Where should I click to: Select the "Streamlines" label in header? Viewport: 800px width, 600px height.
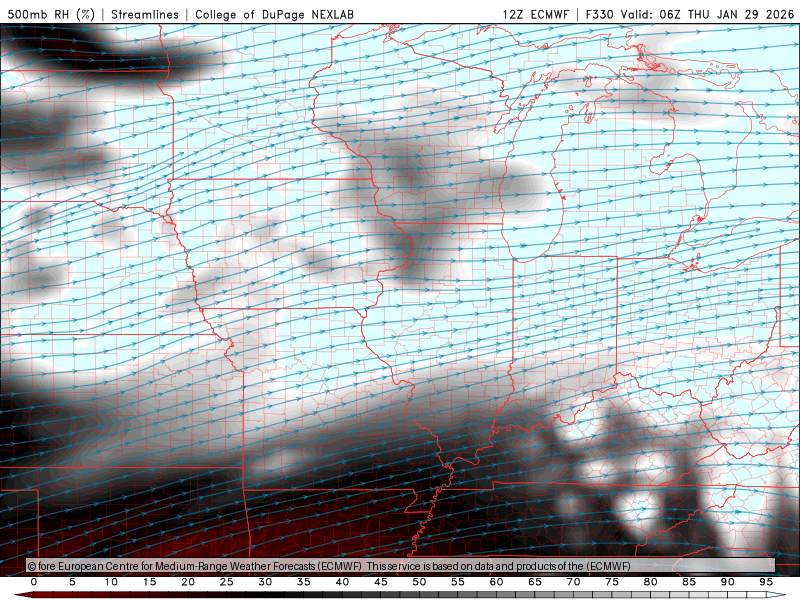tap(145, 14)
